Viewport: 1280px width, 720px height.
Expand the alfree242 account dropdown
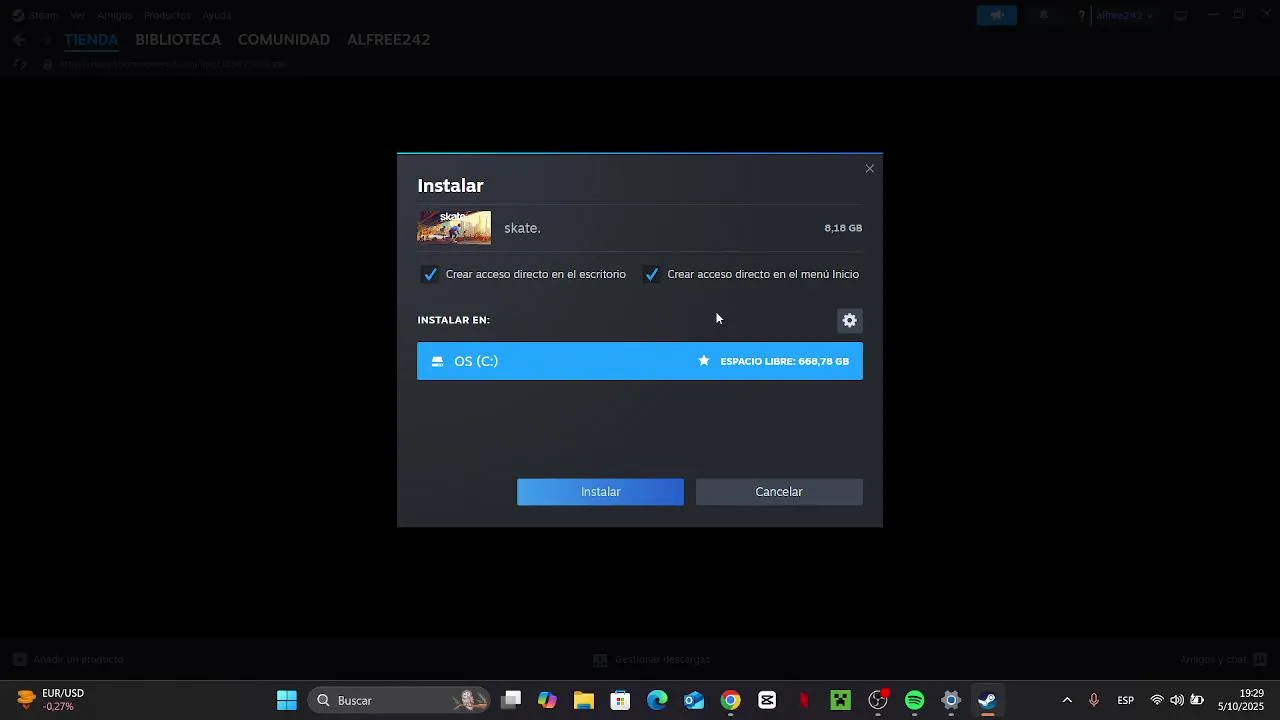[1123, 15]
